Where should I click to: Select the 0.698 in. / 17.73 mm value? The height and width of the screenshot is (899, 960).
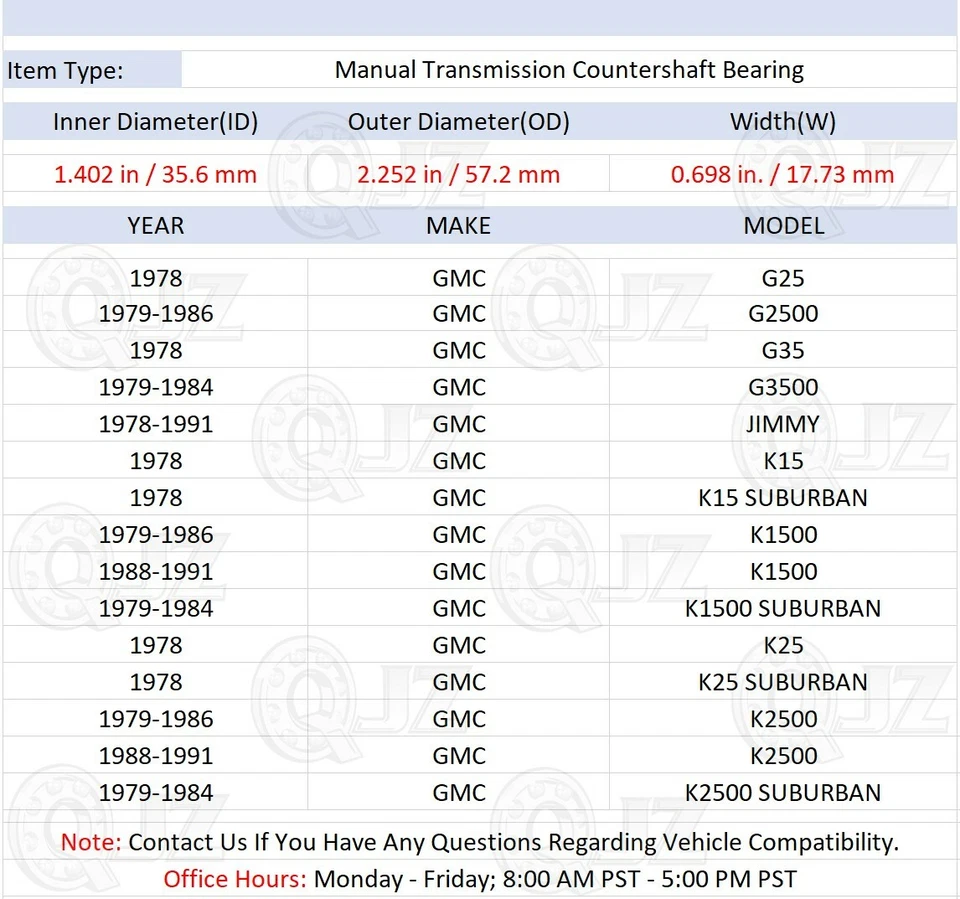click(x=783, y=173)
